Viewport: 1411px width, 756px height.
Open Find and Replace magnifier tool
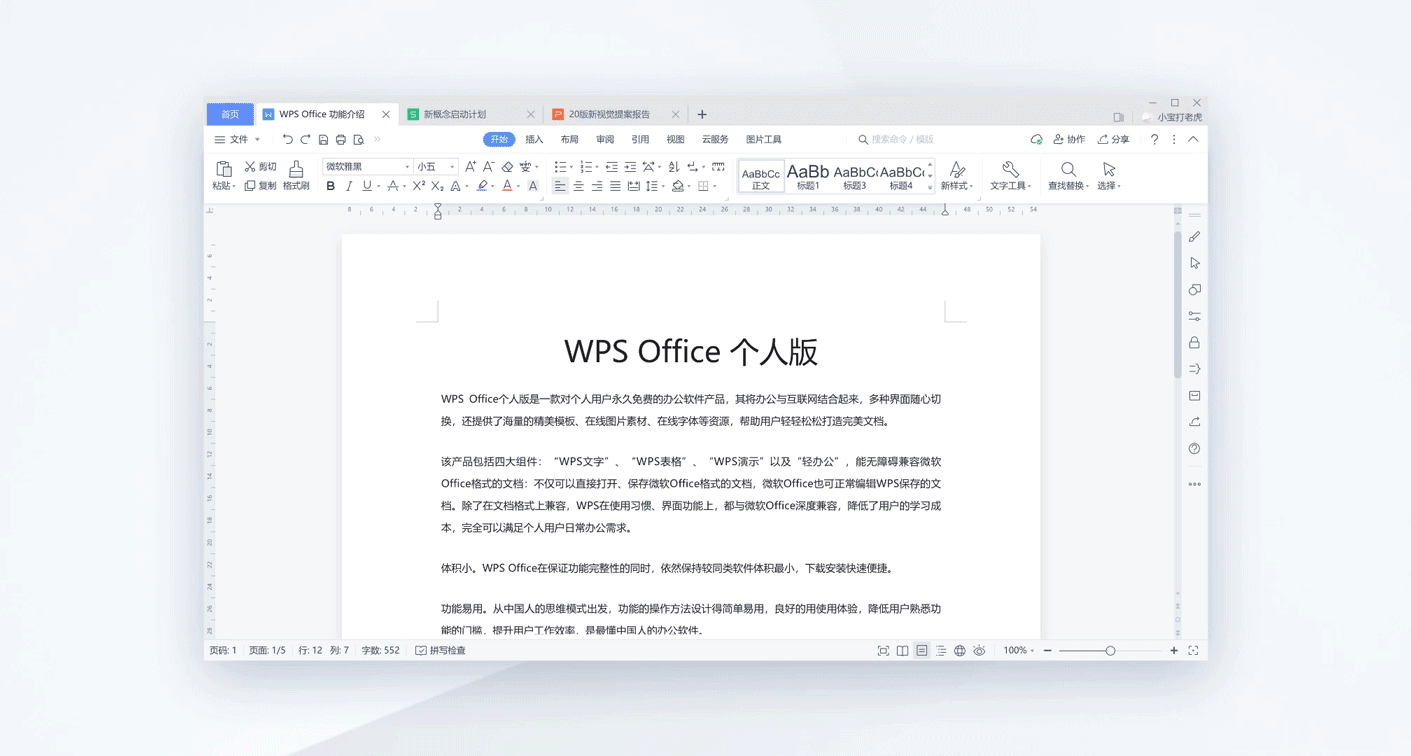click(1068, 175)
